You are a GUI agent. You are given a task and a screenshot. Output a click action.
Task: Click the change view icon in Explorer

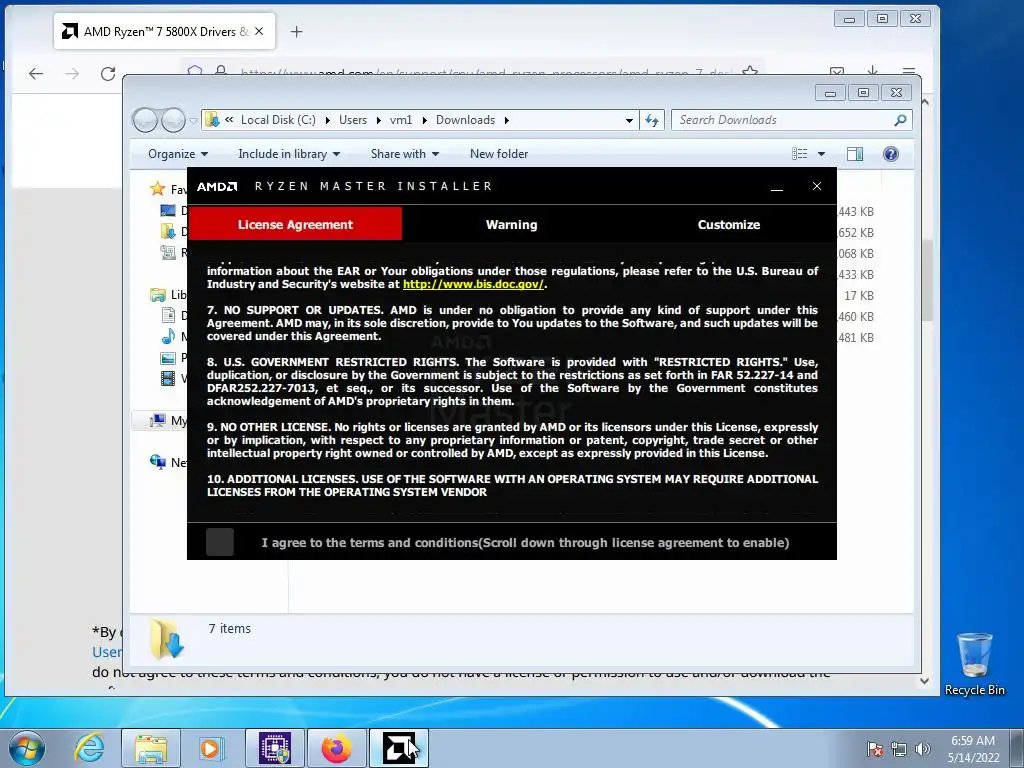click(799, 154)
